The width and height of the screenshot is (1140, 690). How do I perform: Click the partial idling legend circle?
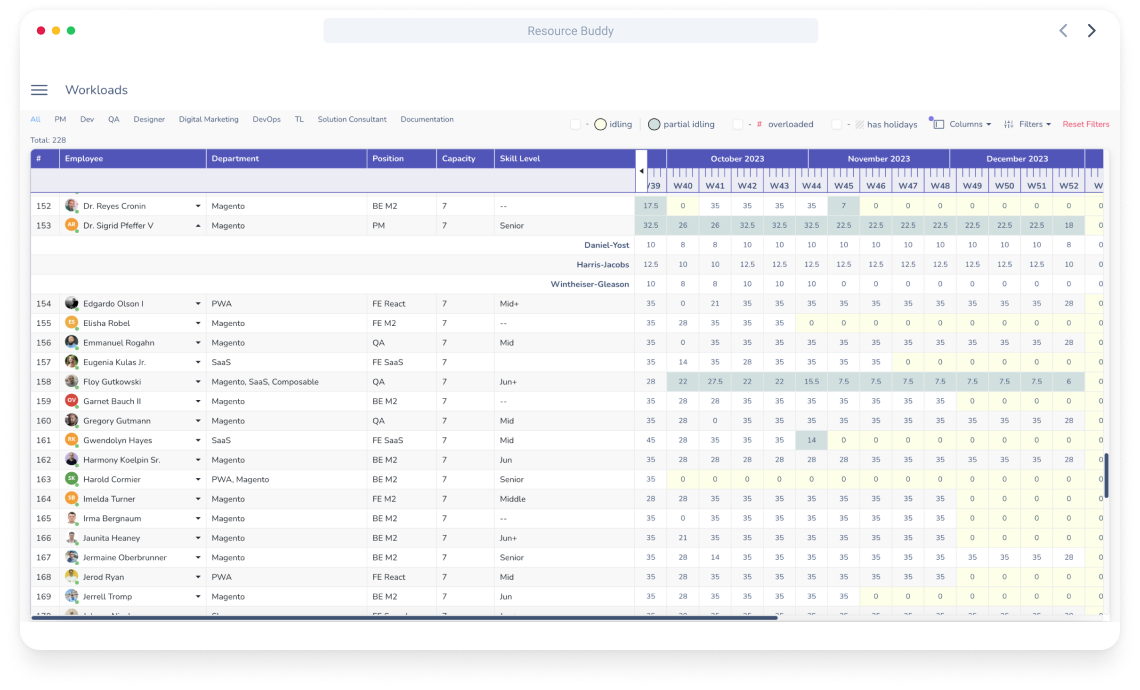pos(654,123)
